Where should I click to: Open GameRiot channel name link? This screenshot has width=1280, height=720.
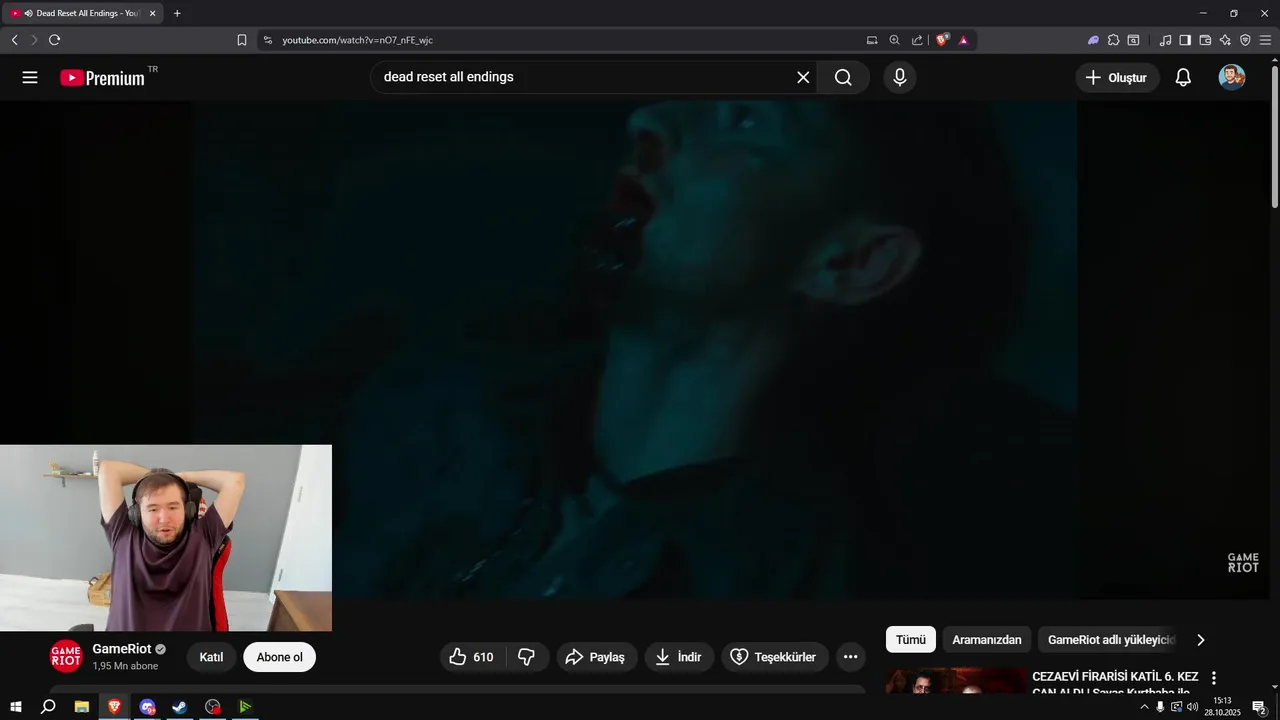[122, 649]
